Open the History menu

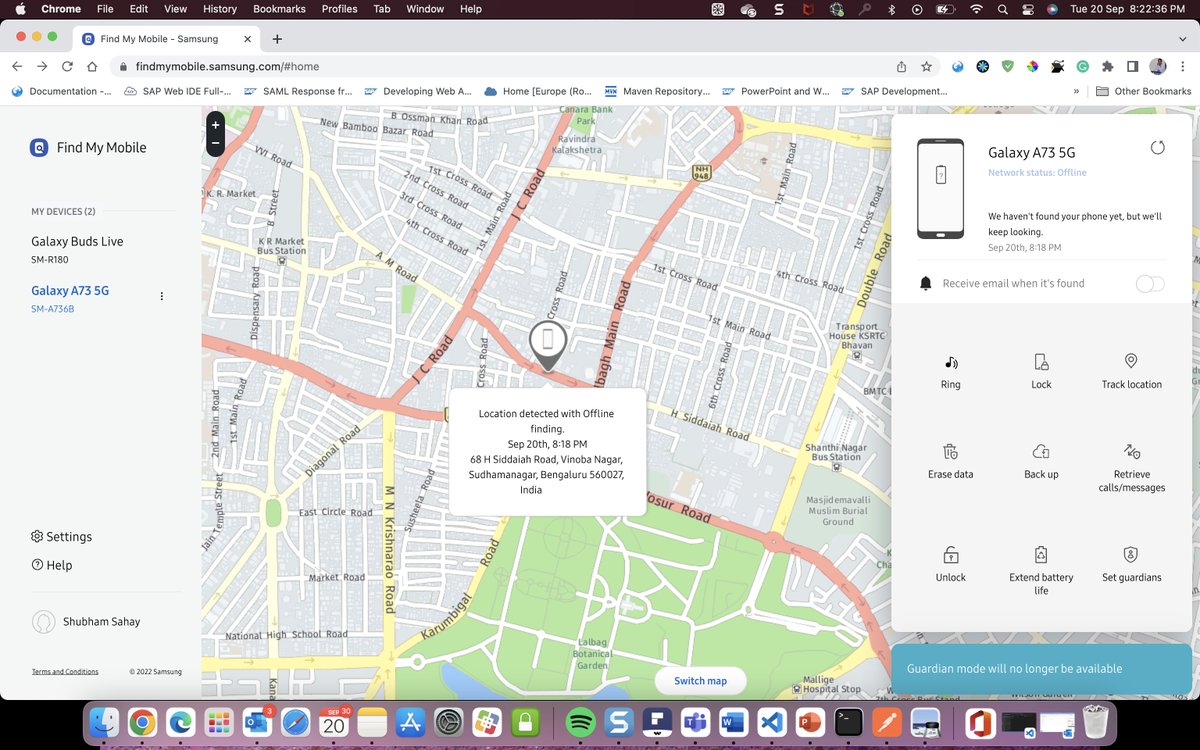(x=220, y=9)
